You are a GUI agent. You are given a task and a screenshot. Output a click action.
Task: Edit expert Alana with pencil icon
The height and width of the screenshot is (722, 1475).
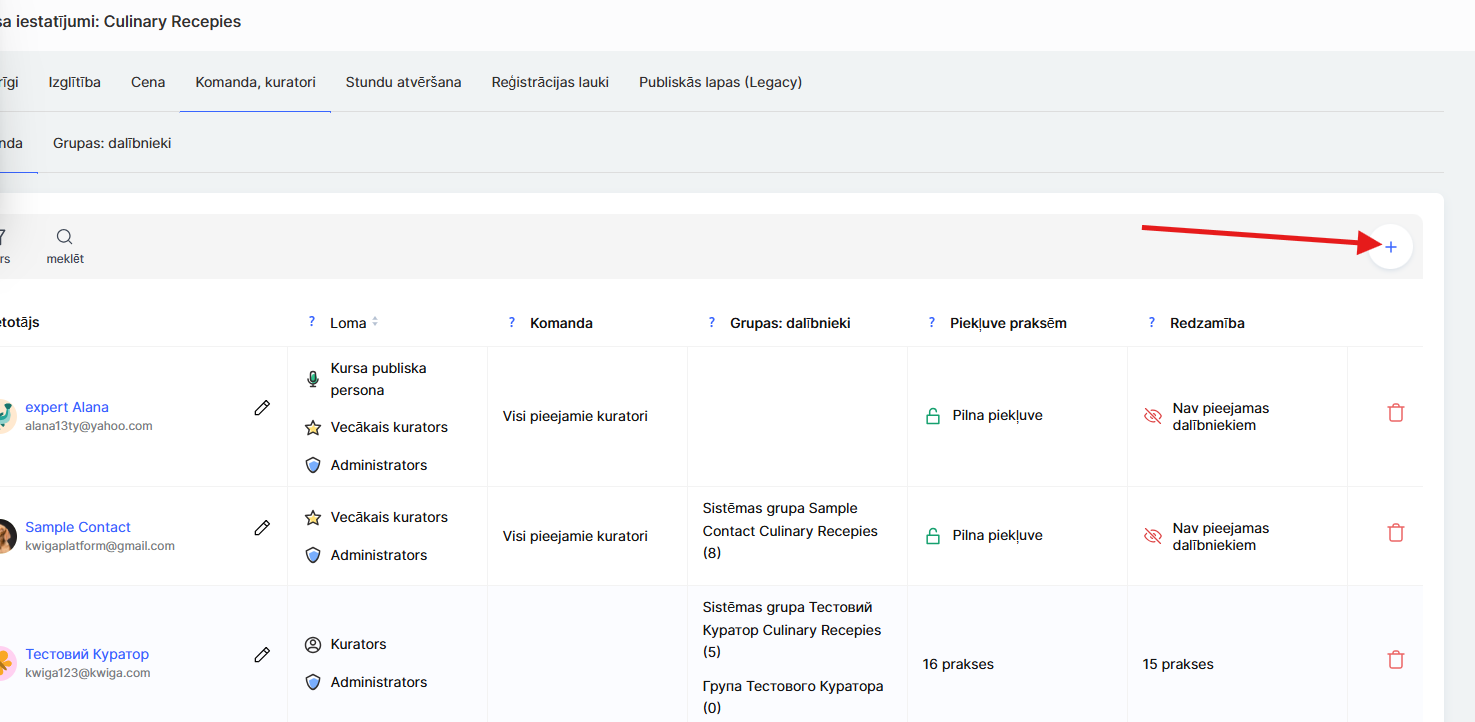pyautogui.click(x=262, y=408)
